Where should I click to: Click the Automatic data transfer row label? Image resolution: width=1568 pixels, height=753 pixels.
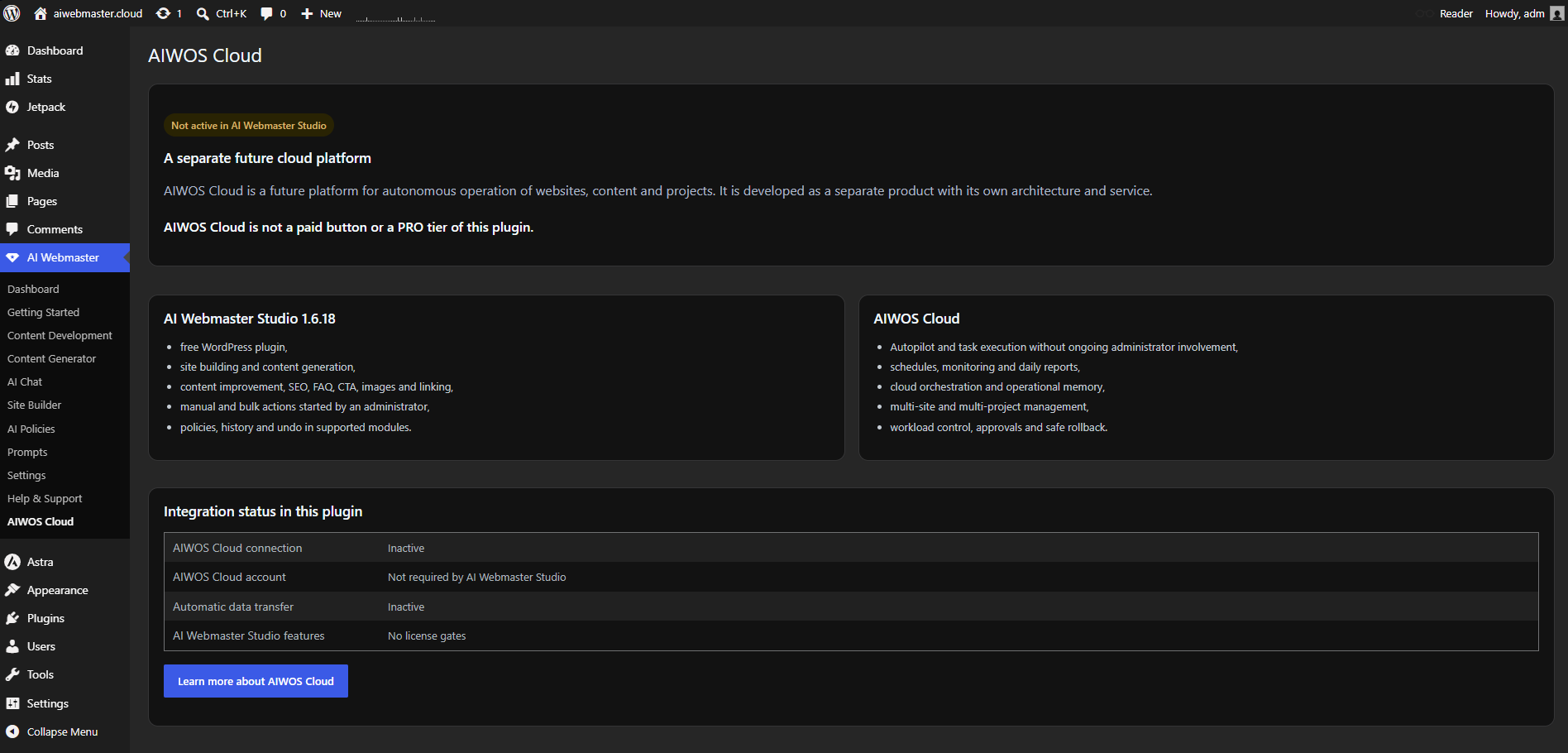coord(233,607)
